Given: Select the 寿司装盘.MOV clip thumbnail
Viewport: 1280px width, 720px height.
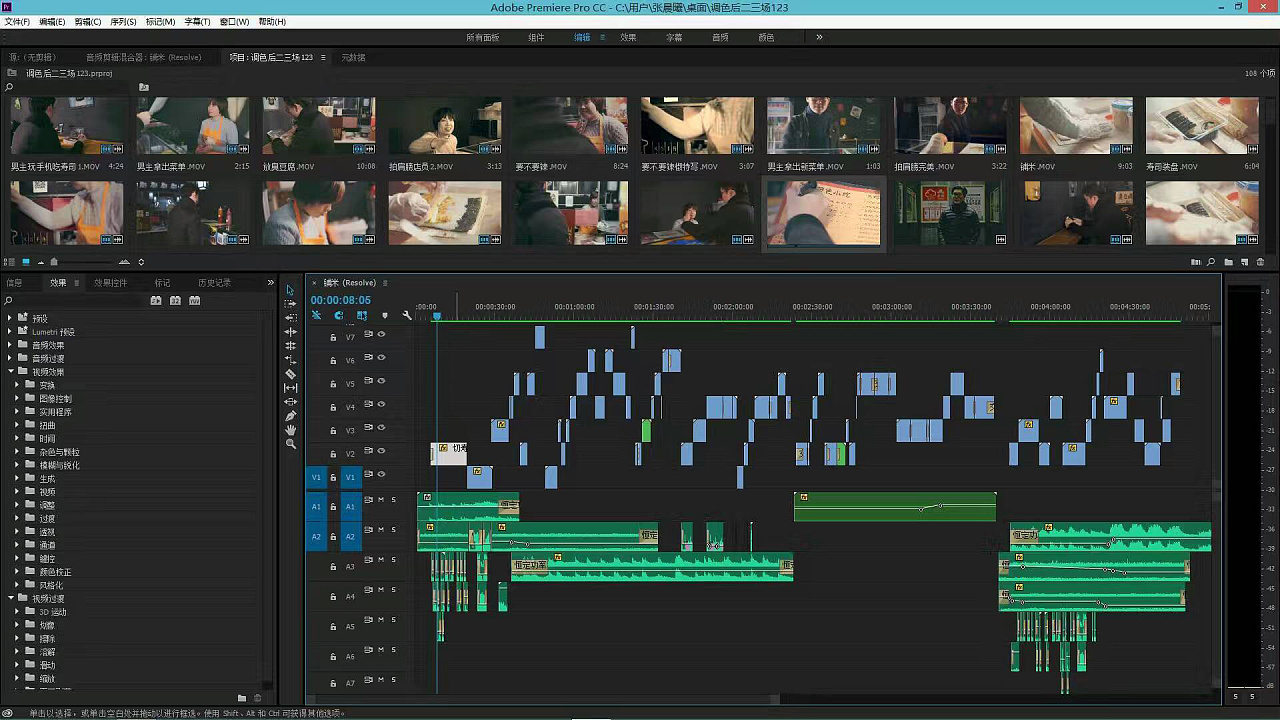Looking at the screenshot, I should (1202, 127).
